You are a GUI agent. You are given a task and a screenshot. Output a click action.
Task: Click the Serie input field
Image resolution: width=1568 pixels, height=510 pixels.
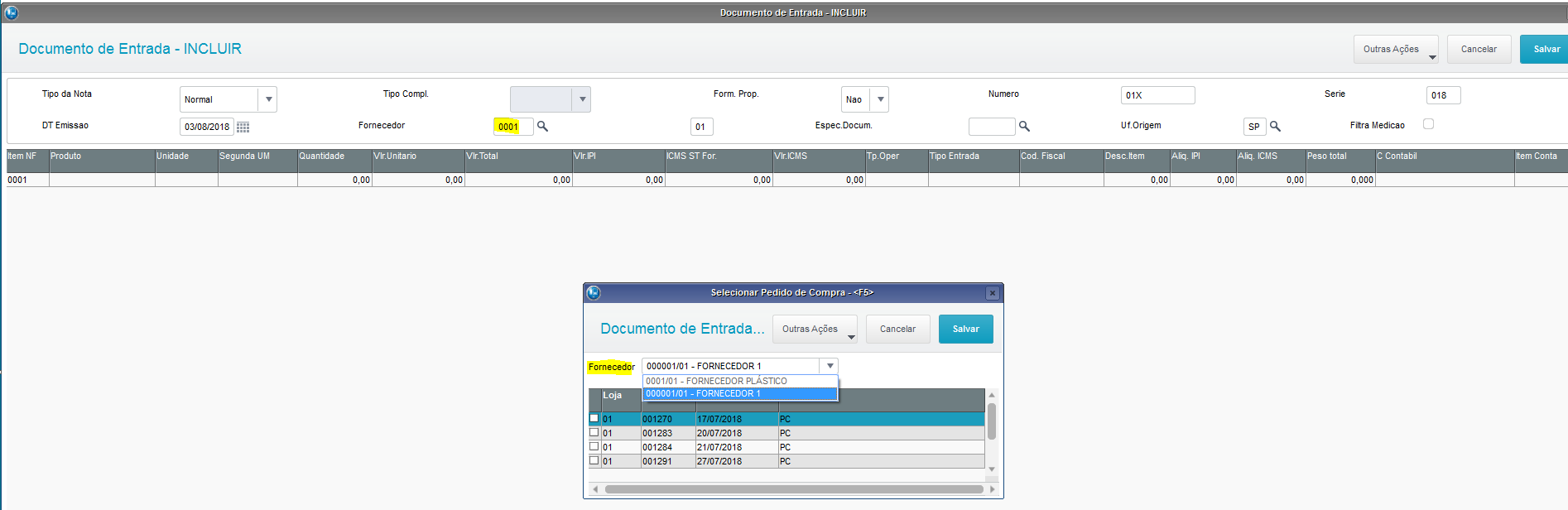[1443, 95]
